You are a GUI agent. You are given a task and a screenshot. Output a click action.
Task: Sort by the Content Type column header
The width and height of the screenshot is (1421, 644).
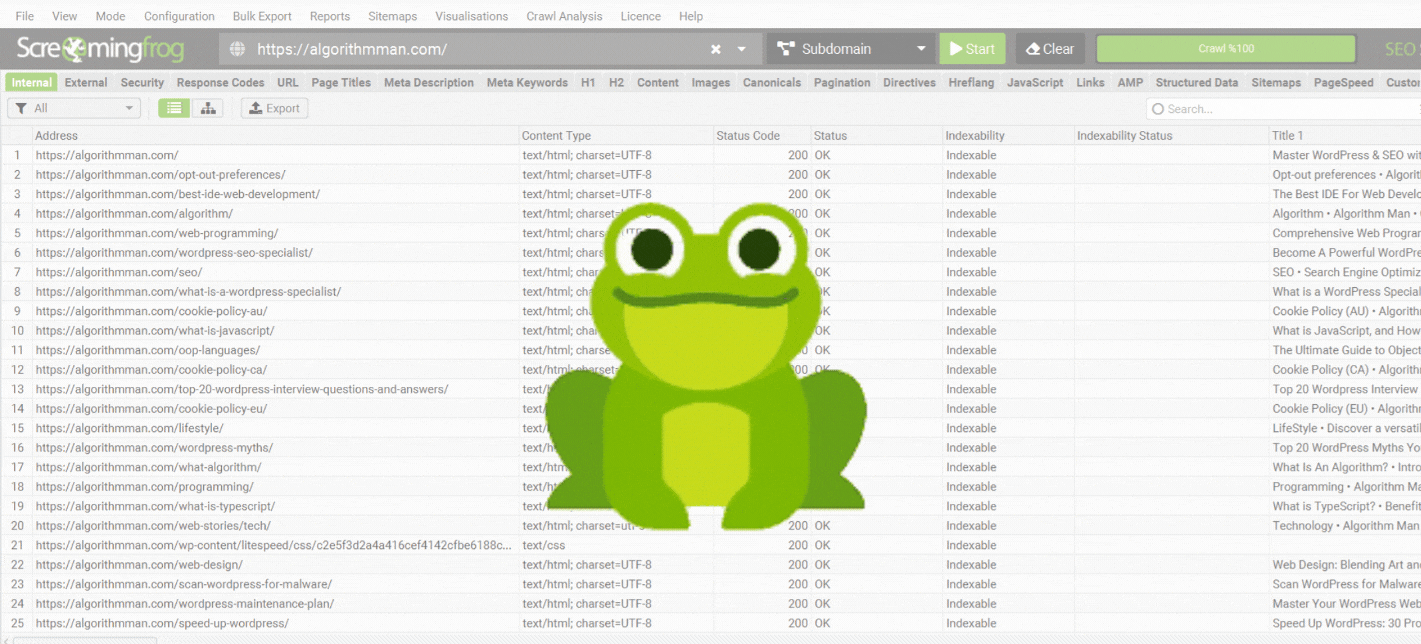616,136
